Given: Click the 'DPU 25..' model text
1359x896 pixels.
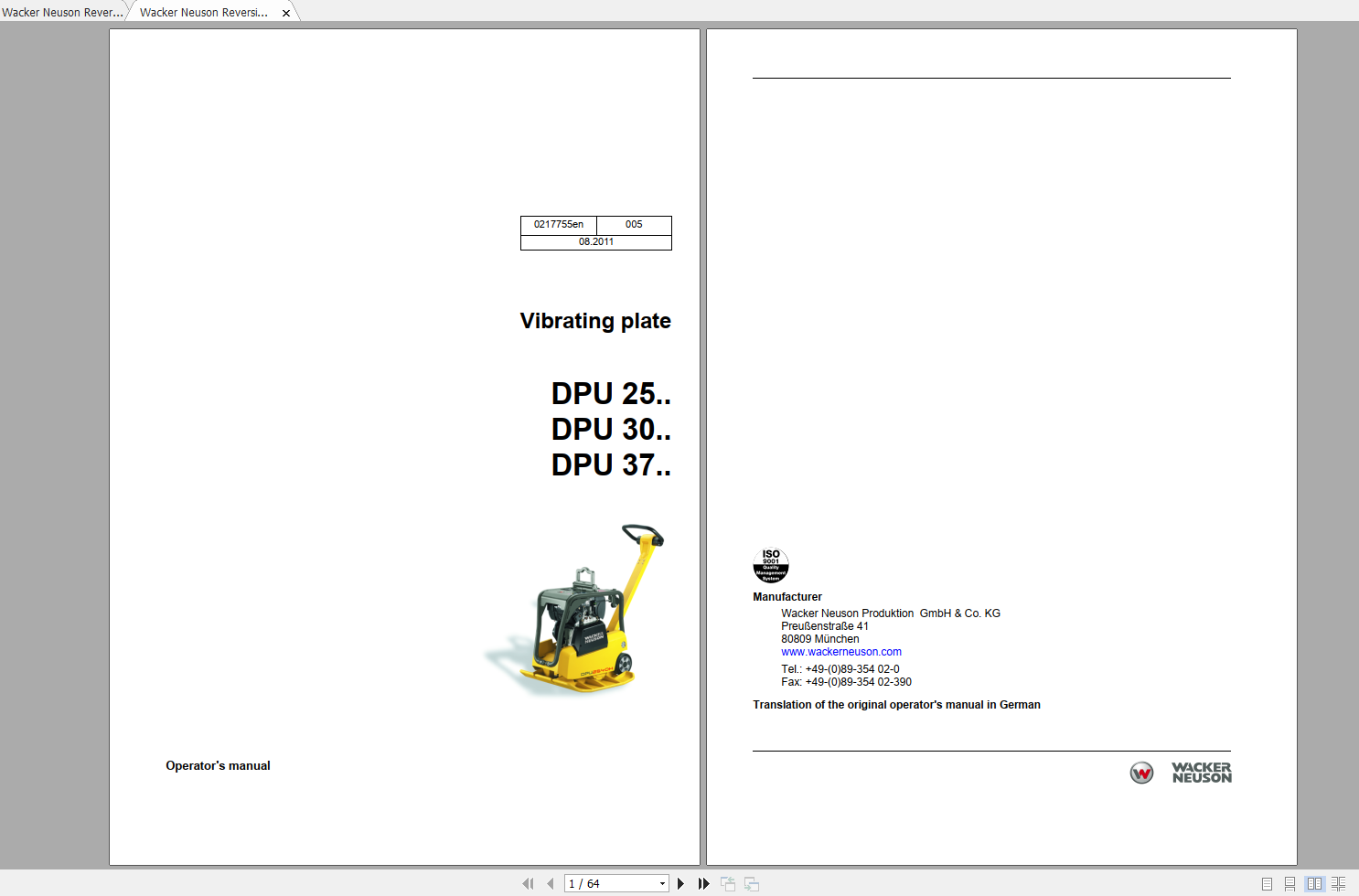Looking at the screenshot, I should (611, 393).
